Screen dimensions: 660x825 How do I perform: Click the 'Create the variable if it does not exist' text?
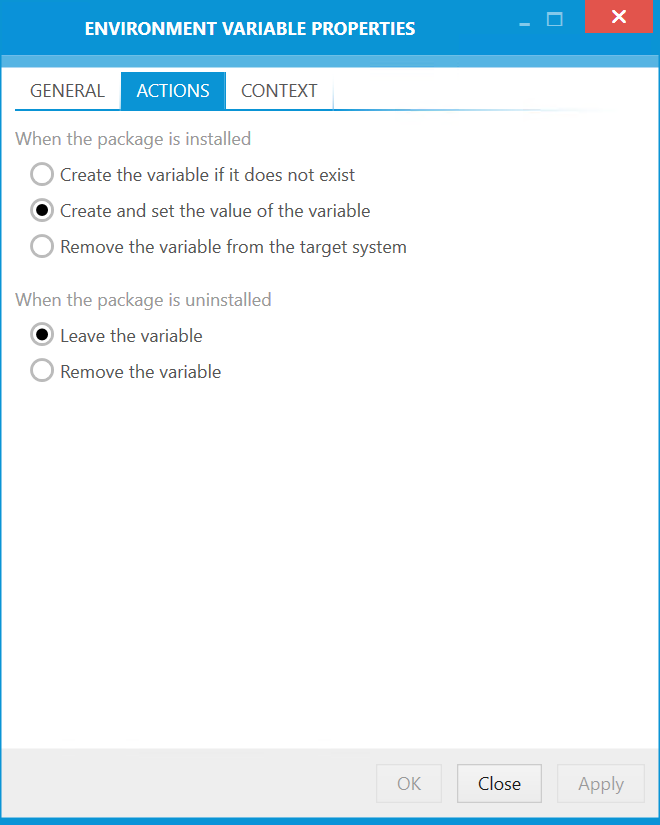click(x=208, y=175)
